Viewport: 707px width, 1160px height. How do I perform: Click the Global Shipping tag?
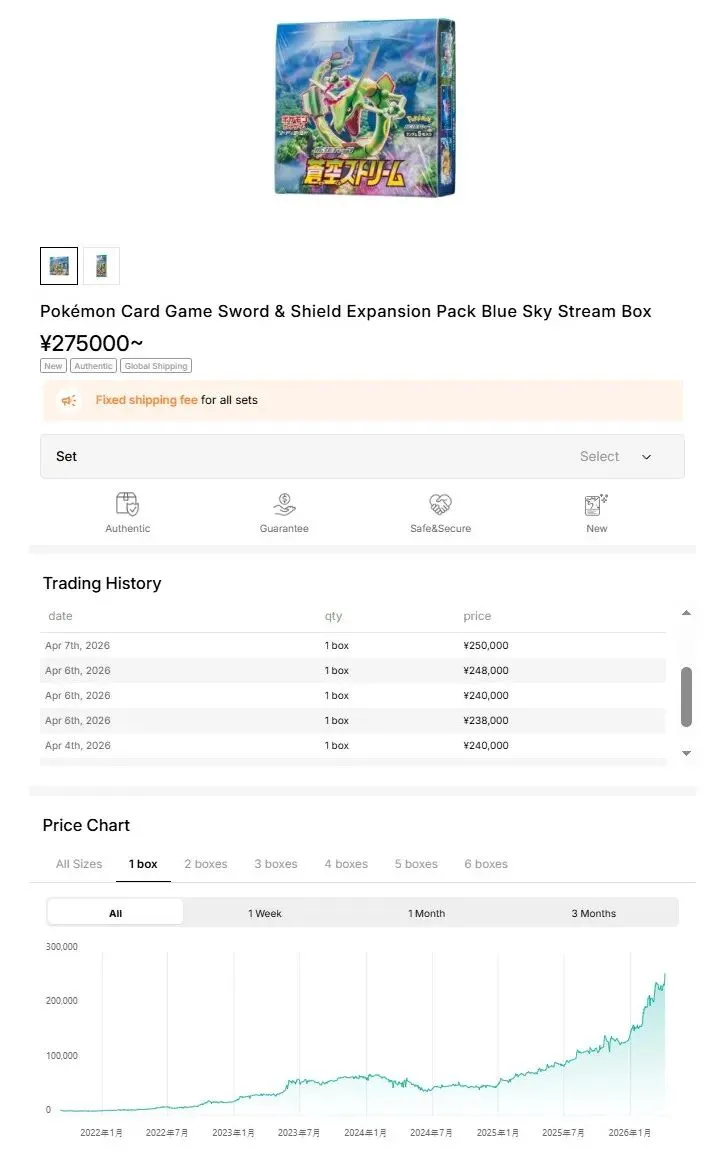tap(155, 367)
